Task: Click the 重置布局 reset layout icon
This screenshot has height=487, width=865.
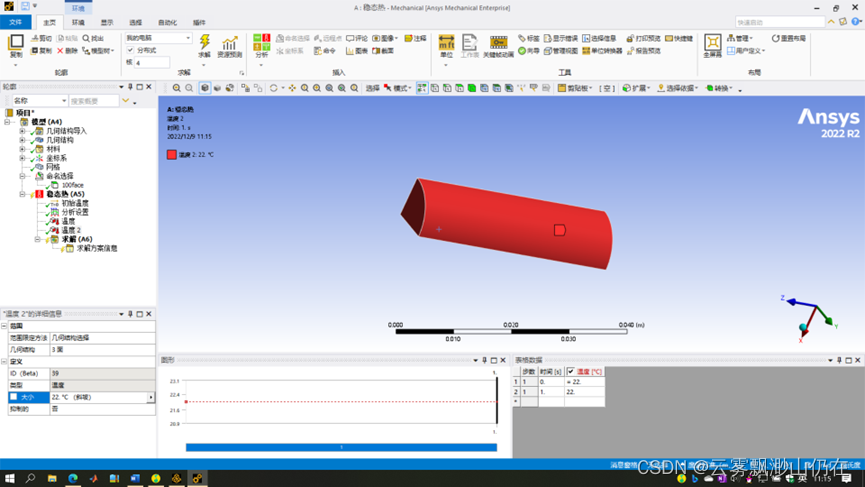Action: [x=789, y=38]
